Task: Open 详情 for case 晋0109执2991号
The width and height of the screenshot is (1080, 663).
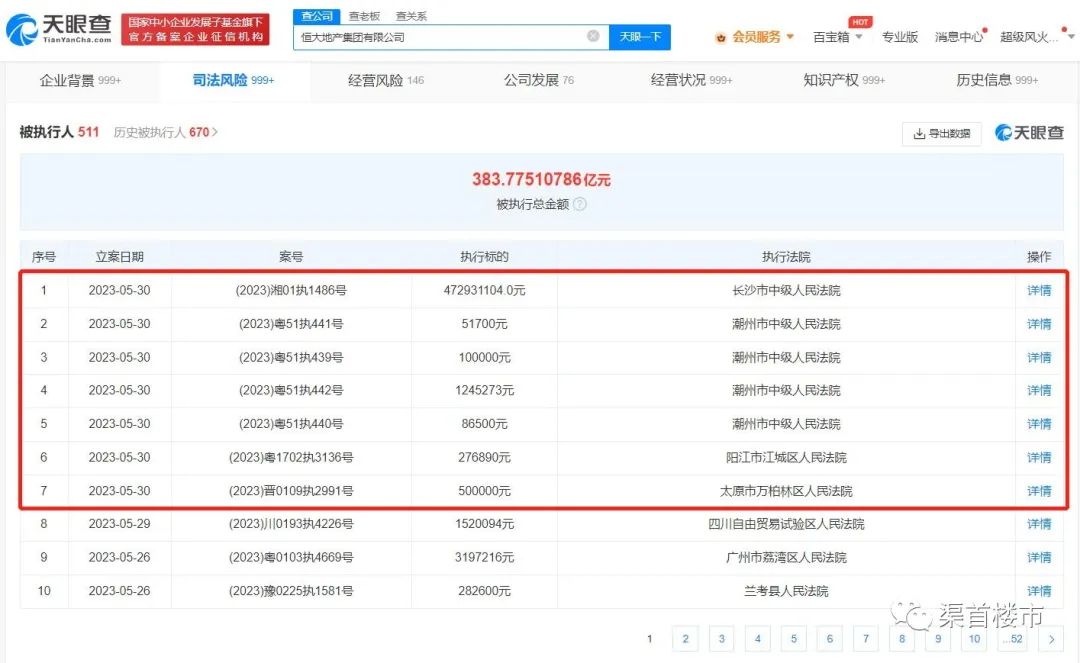Action: click(1039, 491)
